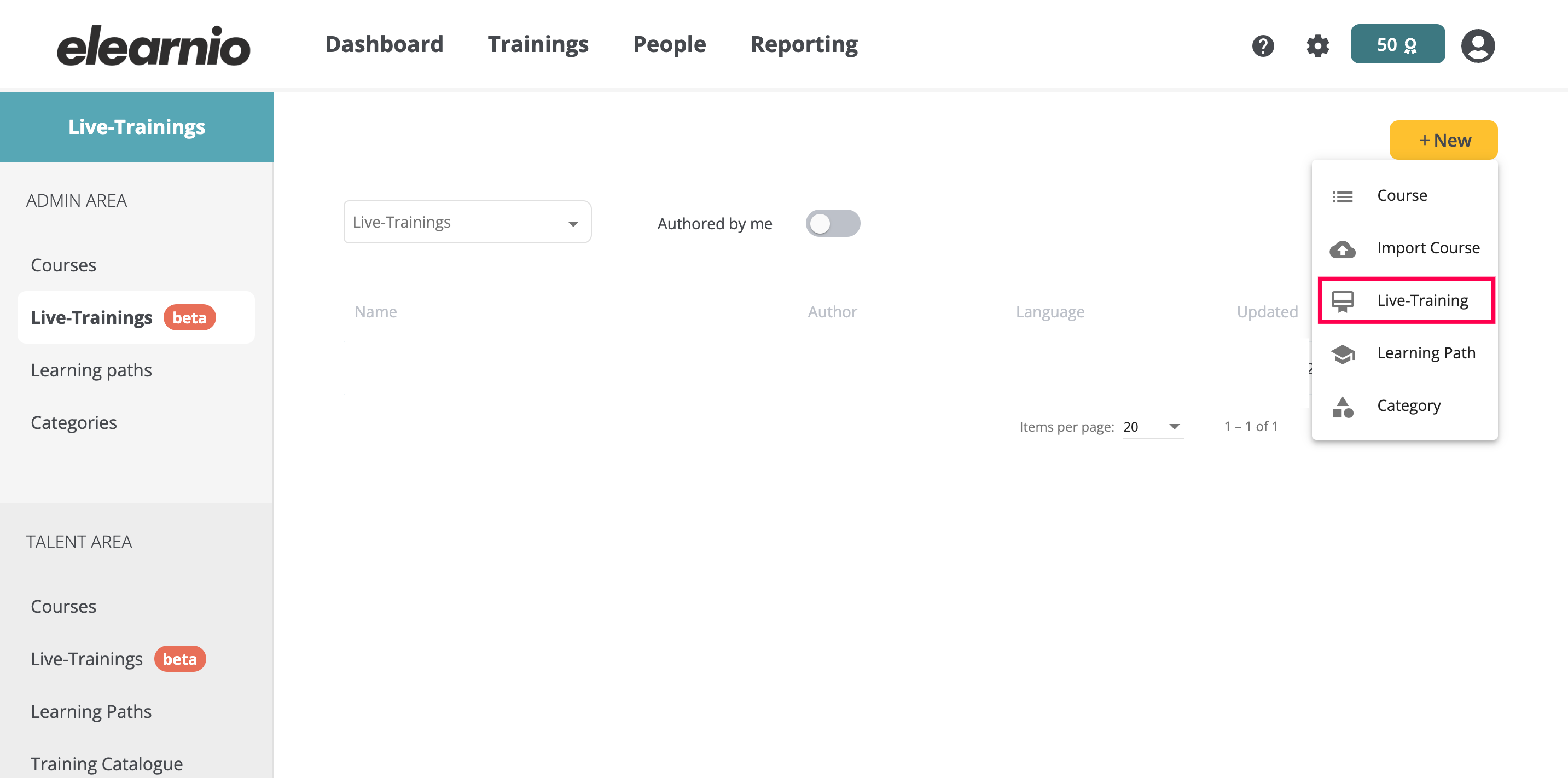Image resolution: width=1568 pixels, height=778 pixels.
Task: Click the + New button
Action: pyautogui.click(x=1443, y=140)
